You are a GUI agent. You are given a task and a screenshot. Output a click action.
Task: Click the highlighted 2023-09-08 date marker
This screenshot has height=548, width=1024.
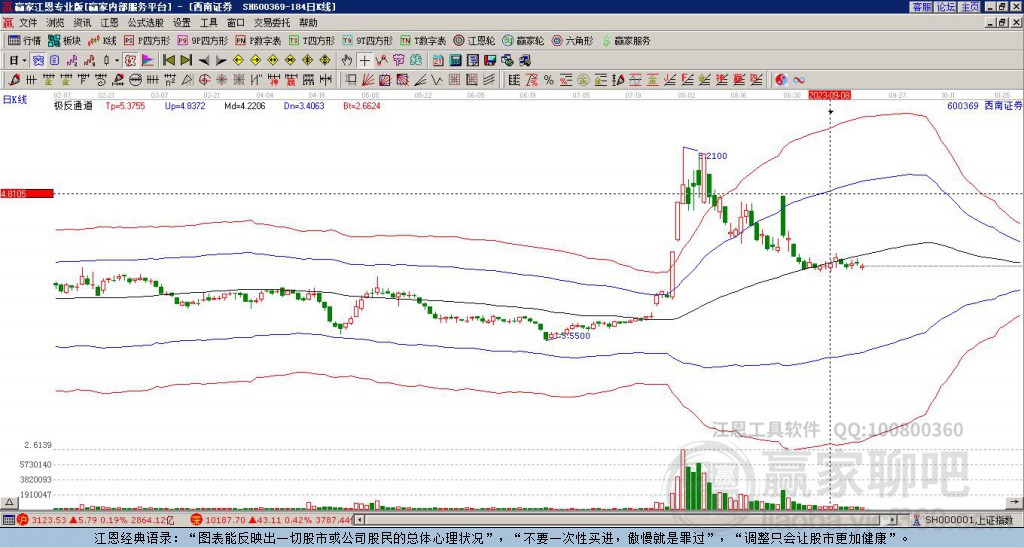click(829, 95)
